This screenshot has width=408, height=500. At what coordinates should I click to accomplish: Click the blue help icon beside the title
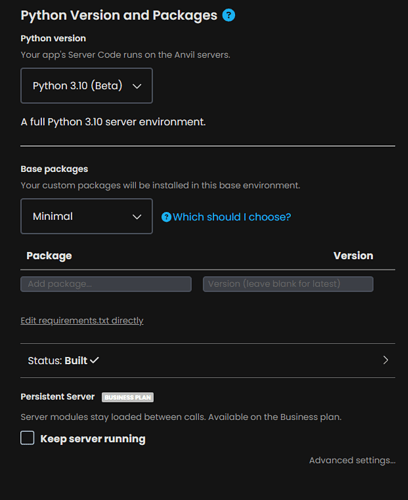coord(229,15)
